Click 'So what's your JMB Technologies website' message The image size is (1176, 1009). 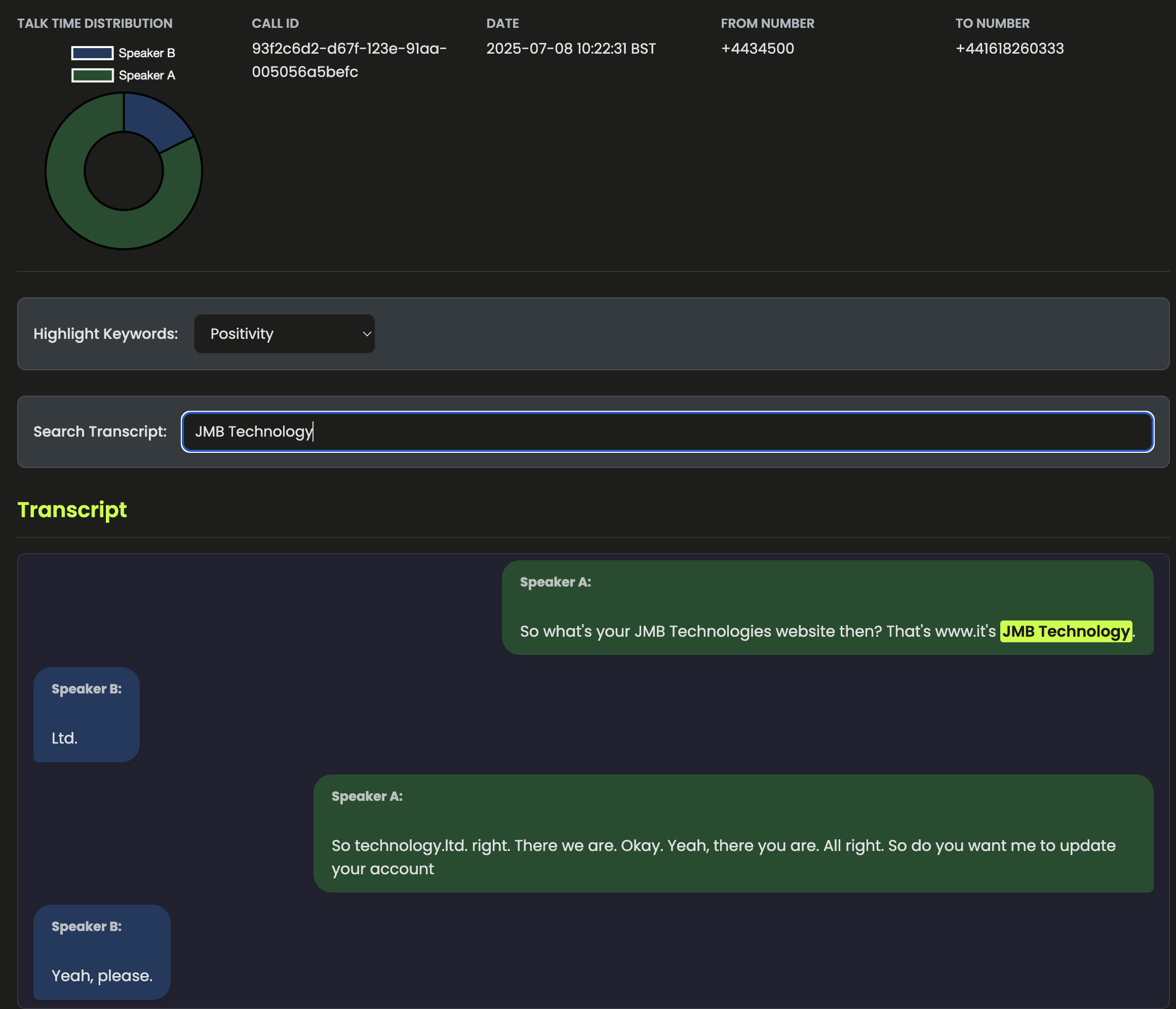[x=828, y=608]
